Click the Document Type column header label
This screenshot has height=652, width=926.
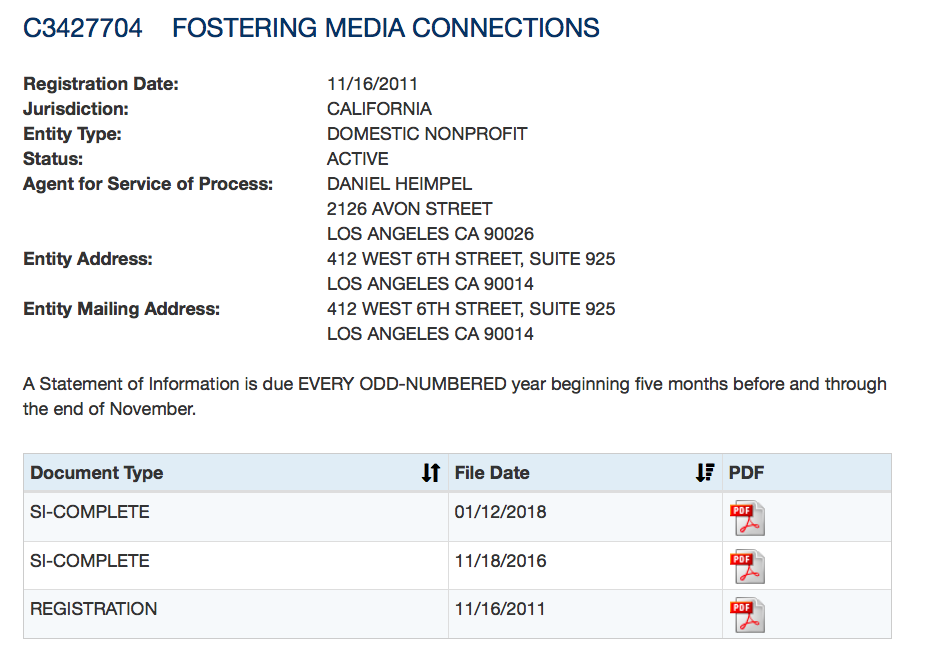coord(97,473)
